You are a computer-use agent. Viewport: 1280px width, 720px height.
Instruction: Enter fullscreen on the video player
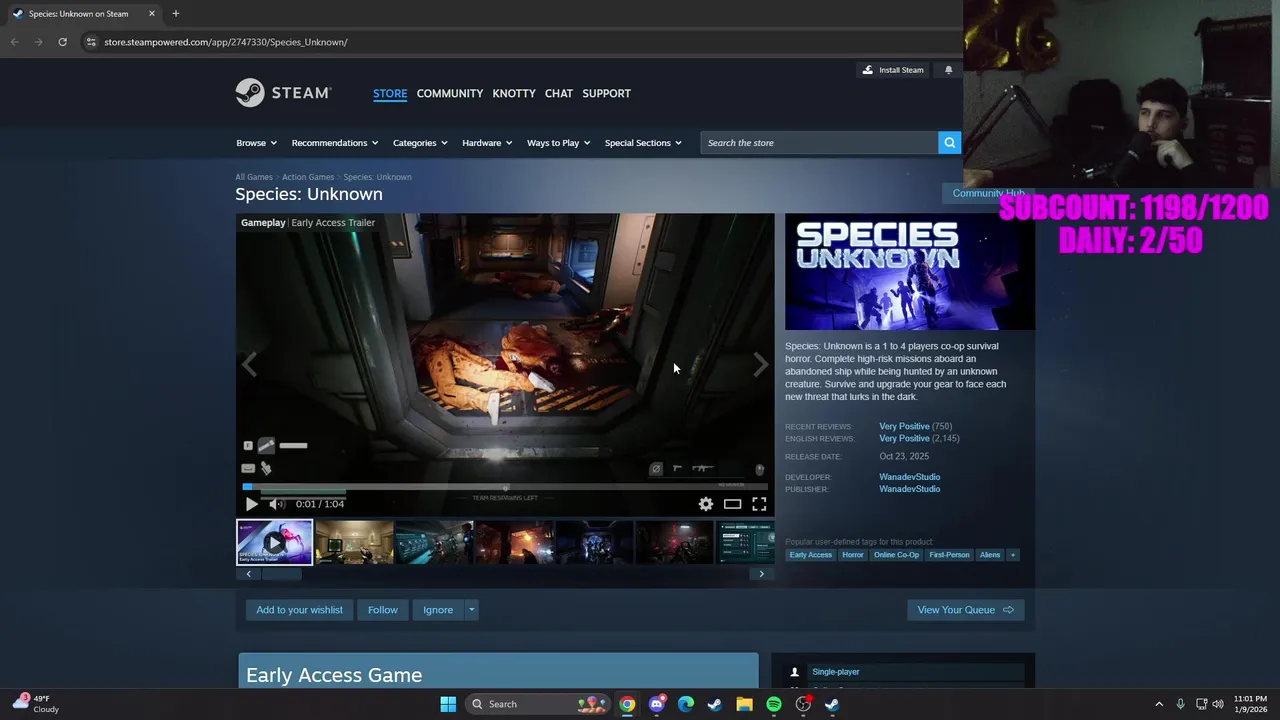759,504
